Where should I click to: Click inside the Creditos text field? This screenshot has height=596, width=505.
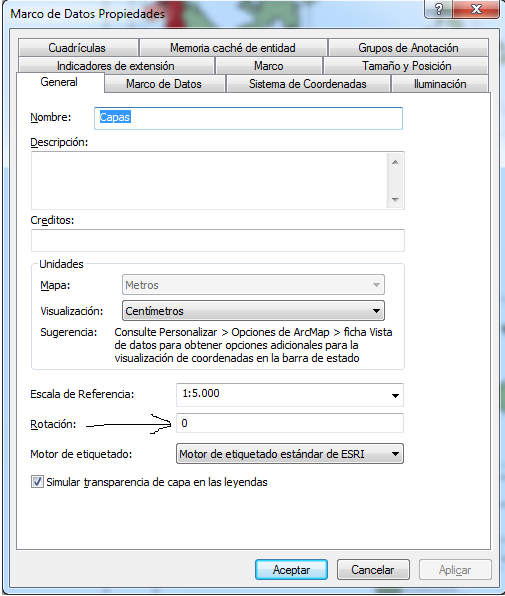pyautogui.click(x=218, y=240)
